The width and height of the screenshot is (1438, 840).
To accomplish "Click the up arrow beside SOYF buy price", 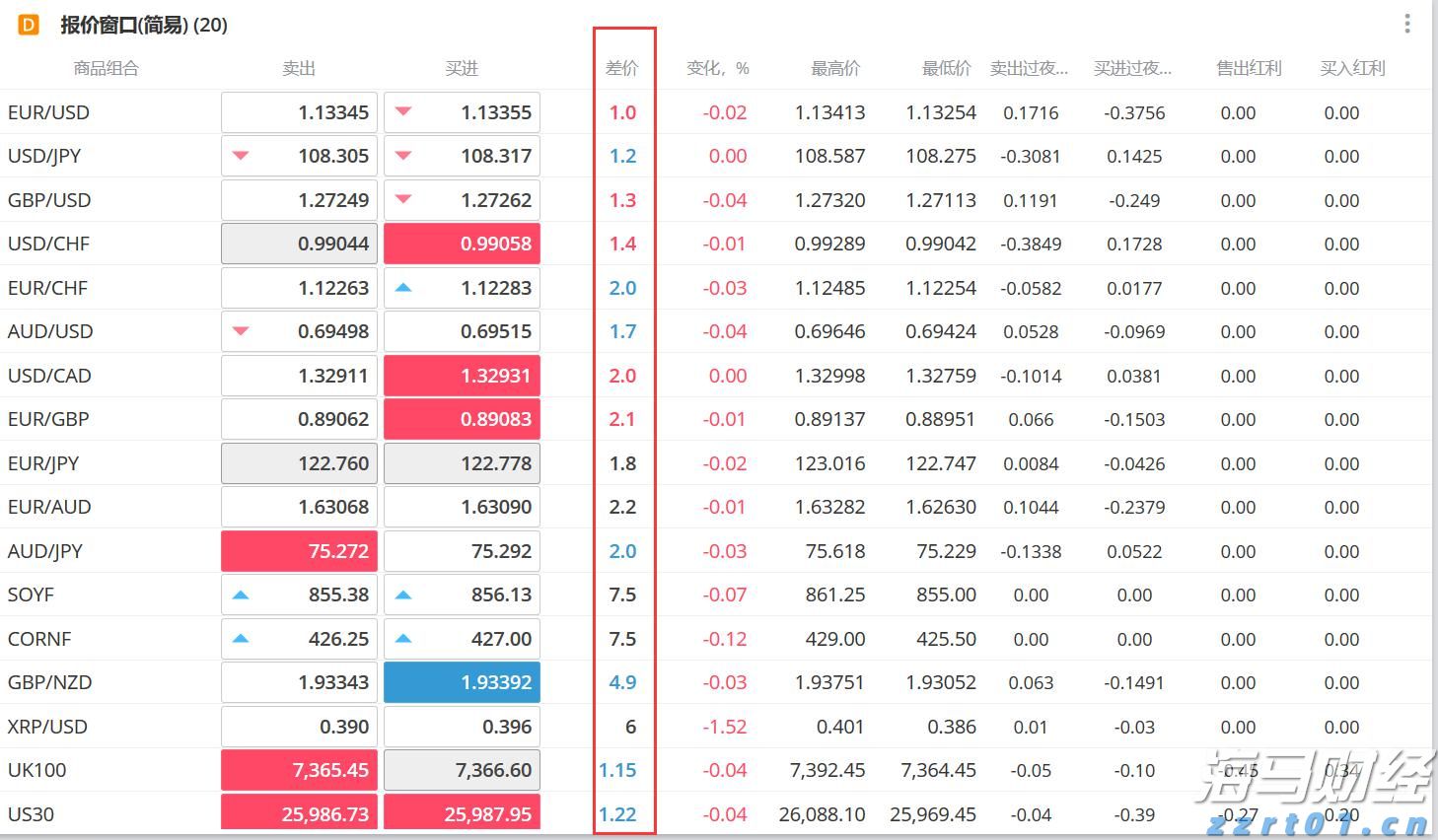I will coord(403,594).
